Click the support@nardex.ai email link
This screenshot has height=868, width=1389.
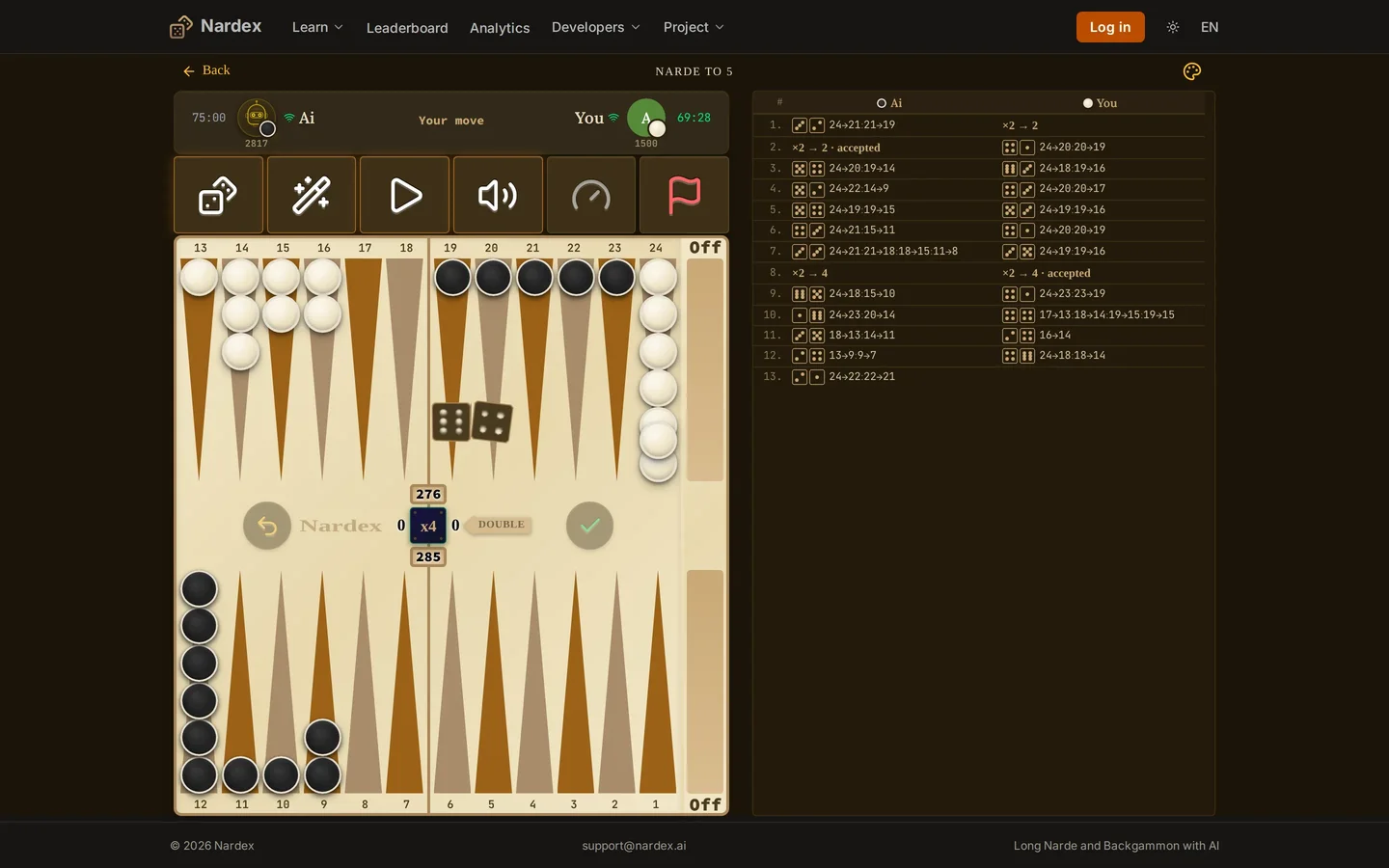click(x=634, y=846)
